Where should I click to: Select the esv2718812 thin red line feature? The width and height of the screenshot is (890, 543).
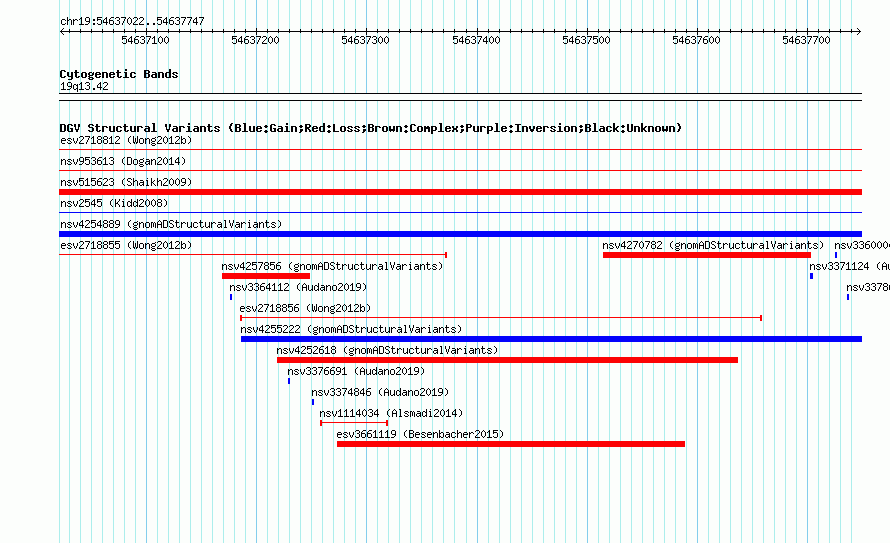point(460,150)
